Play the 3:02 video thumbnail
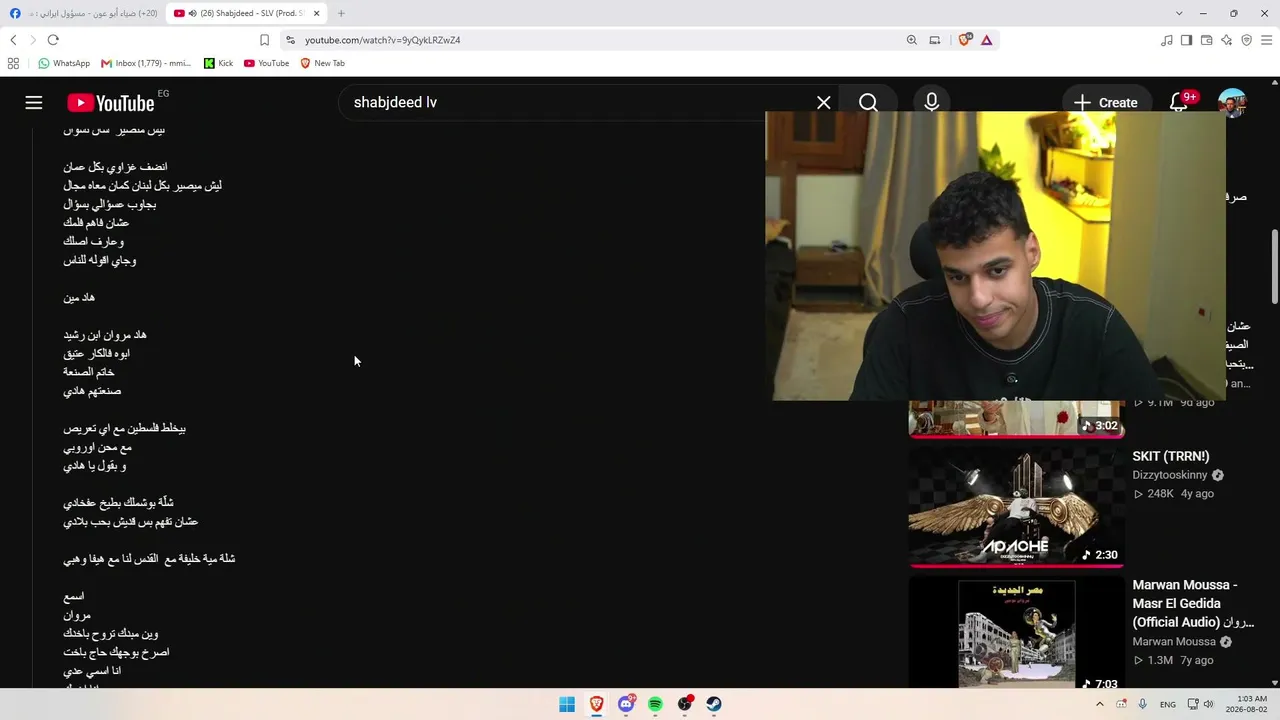This screenshot has width=1280, height=720. [x=1016, y=419]
